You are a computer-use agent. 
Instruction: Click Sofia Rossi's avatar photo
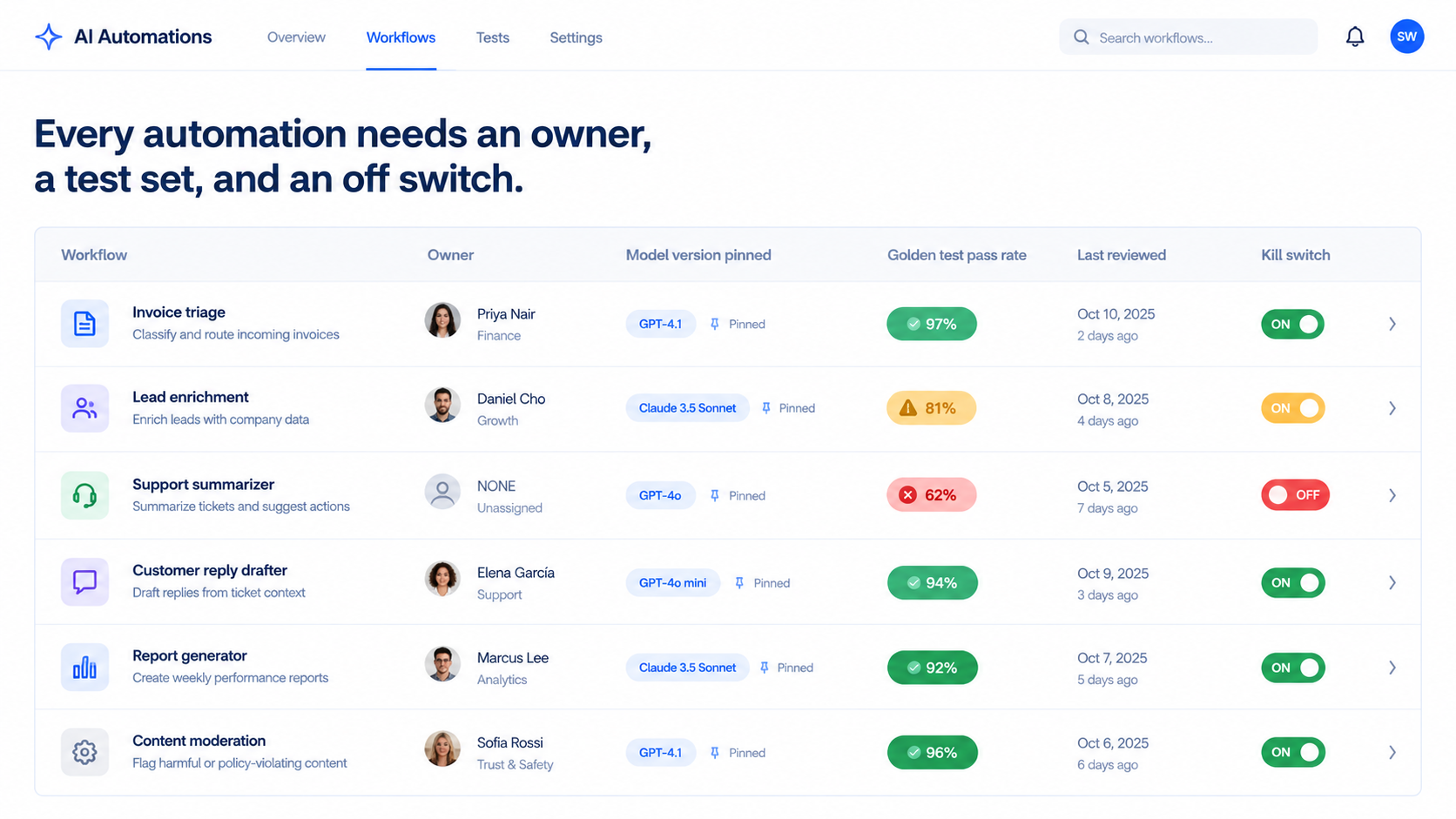click(x=442, y=749)
